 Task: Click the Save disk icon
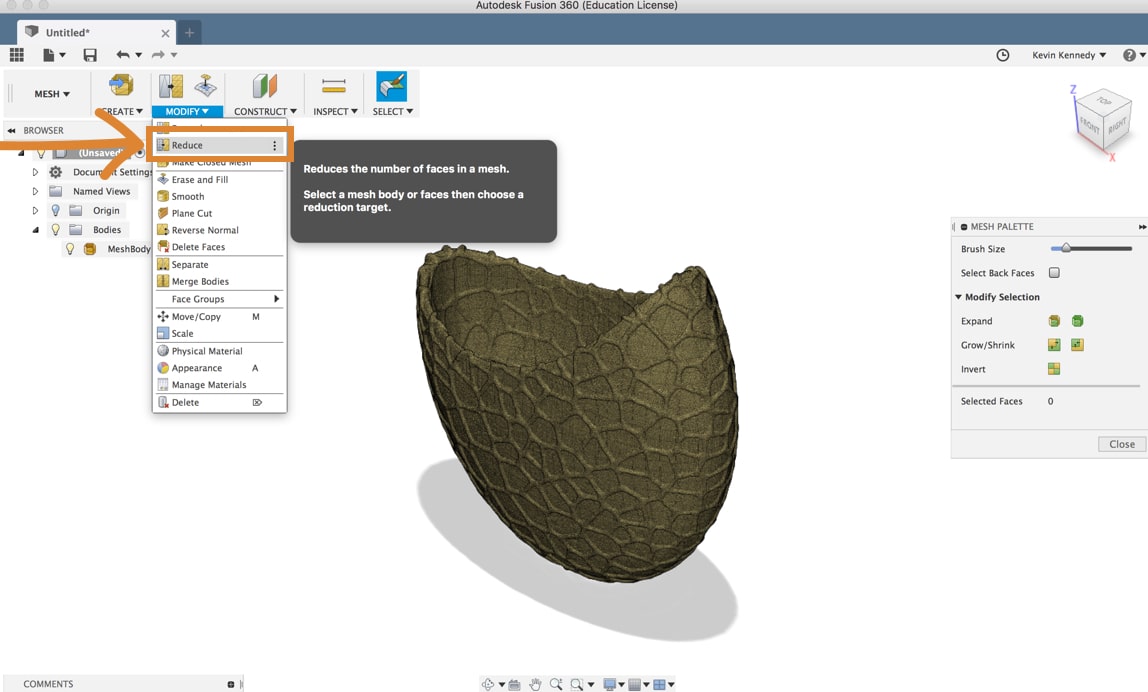point(90,55)
